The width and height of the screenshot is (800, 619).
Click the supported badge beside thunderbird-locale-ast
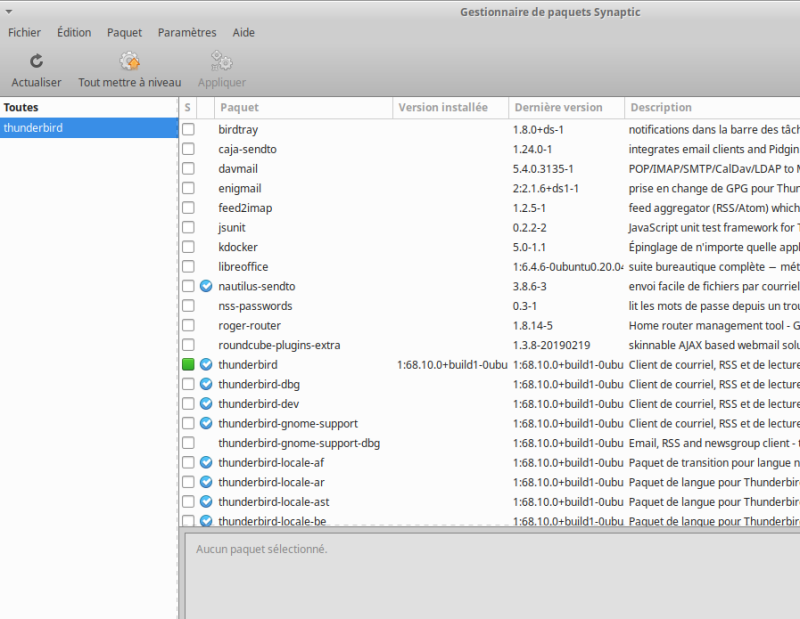(206, 502)
